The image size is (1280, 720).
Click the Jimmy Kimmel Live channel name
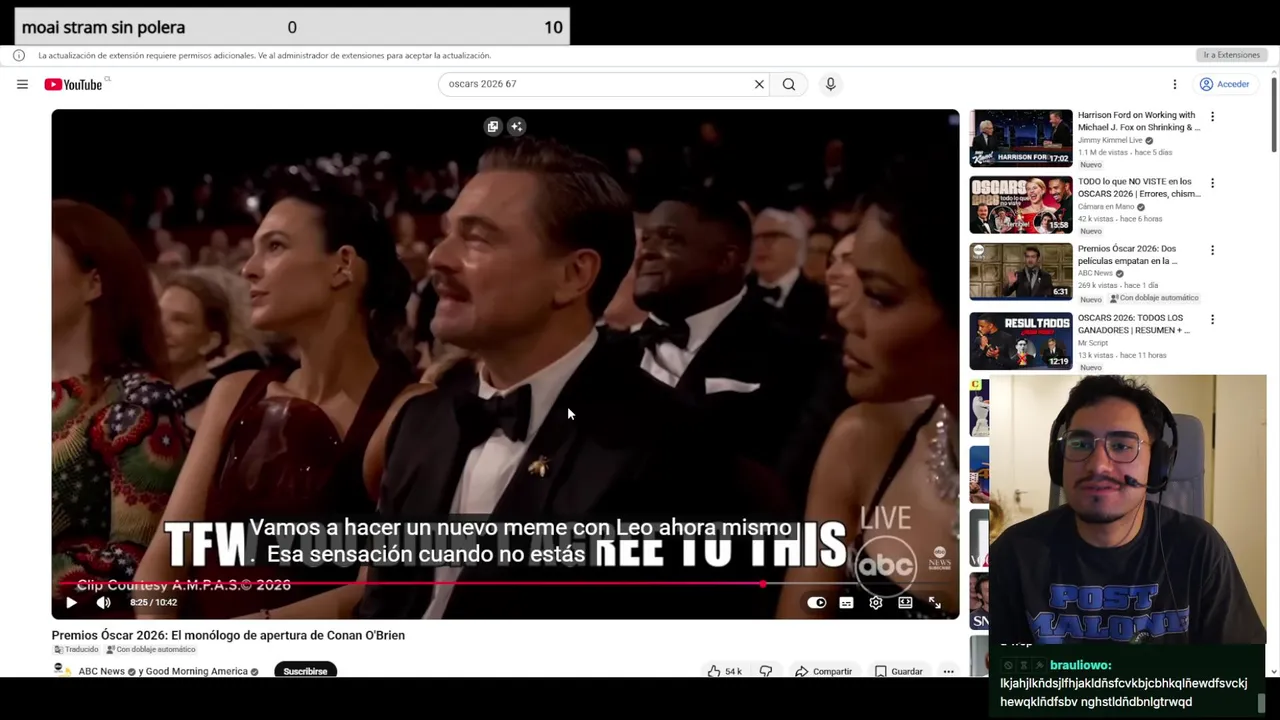tap(1110, 140)
